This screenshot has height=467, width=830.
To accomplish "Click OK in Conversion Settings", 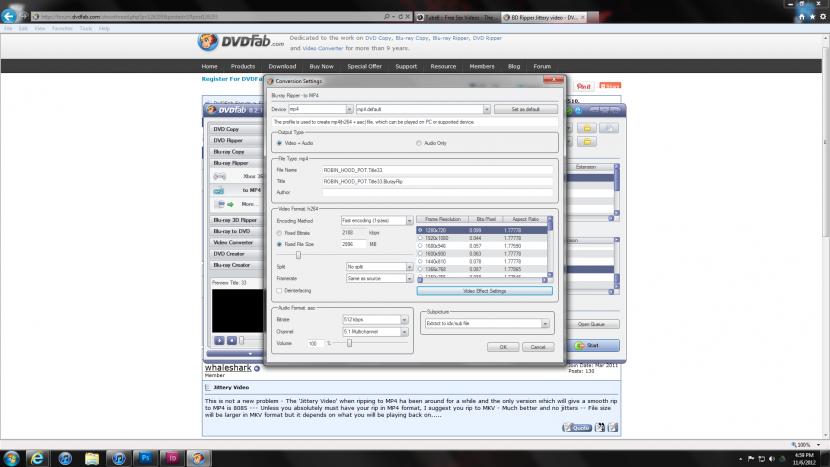I will coord(503,347).
